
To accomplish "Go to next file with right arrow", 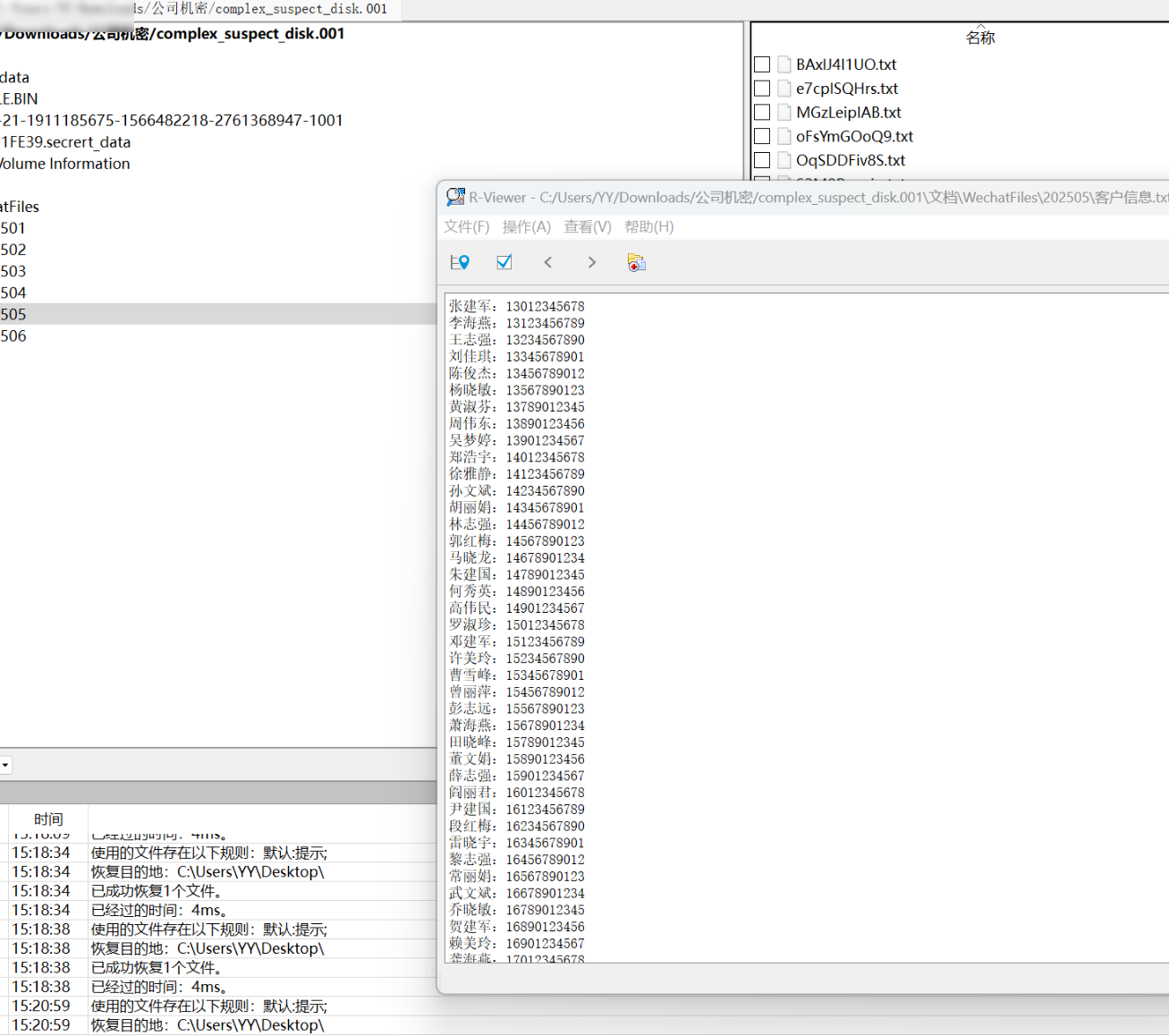I will point(591,262).
